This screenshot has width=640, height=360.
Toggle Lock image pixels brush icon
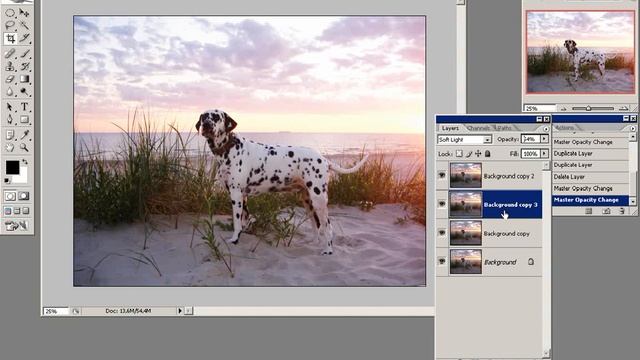(x=469, y=154)
